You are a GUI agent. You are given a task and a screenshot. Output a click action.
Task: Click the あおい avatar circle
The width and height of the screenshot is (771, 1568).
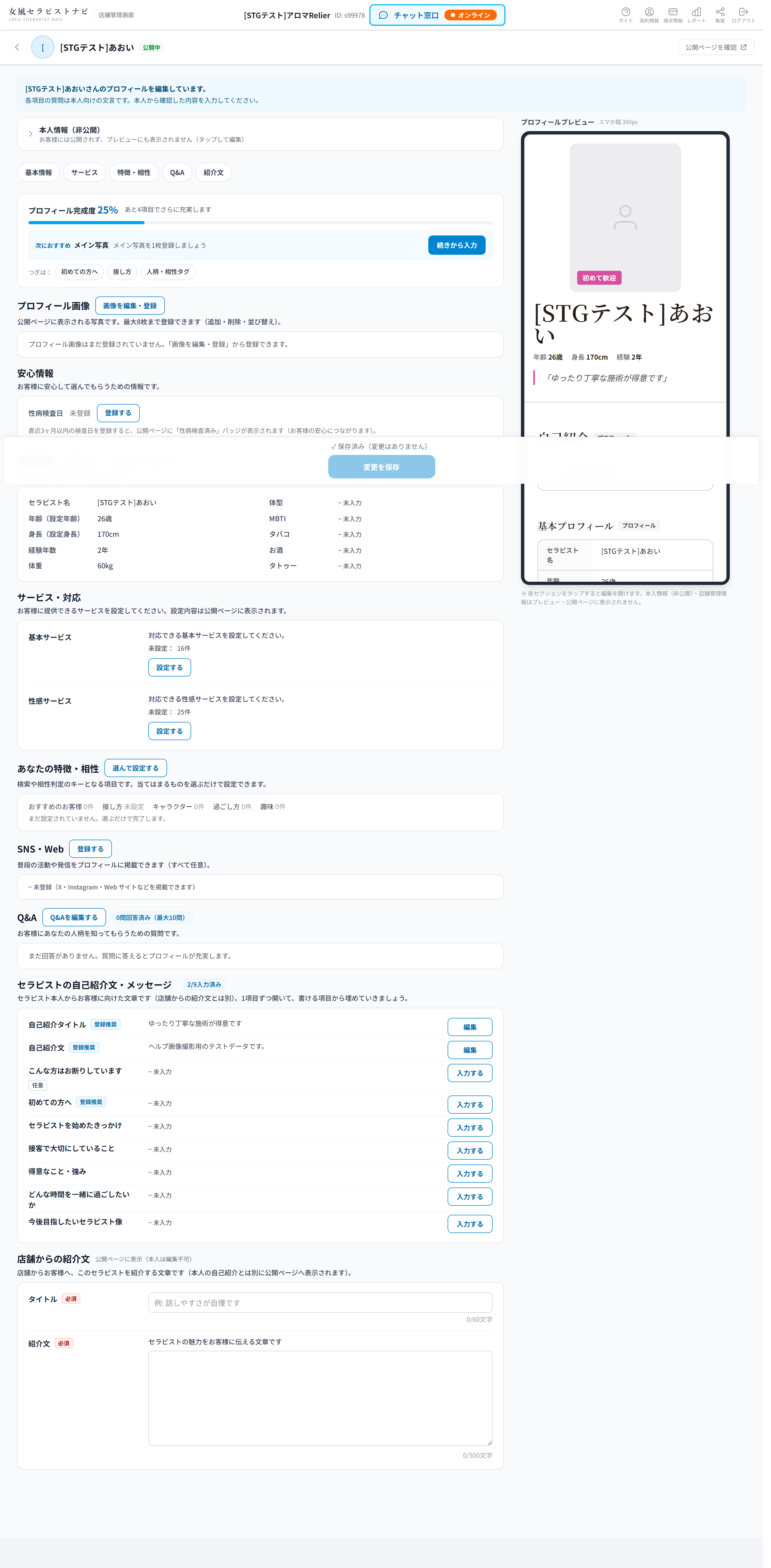43,47
